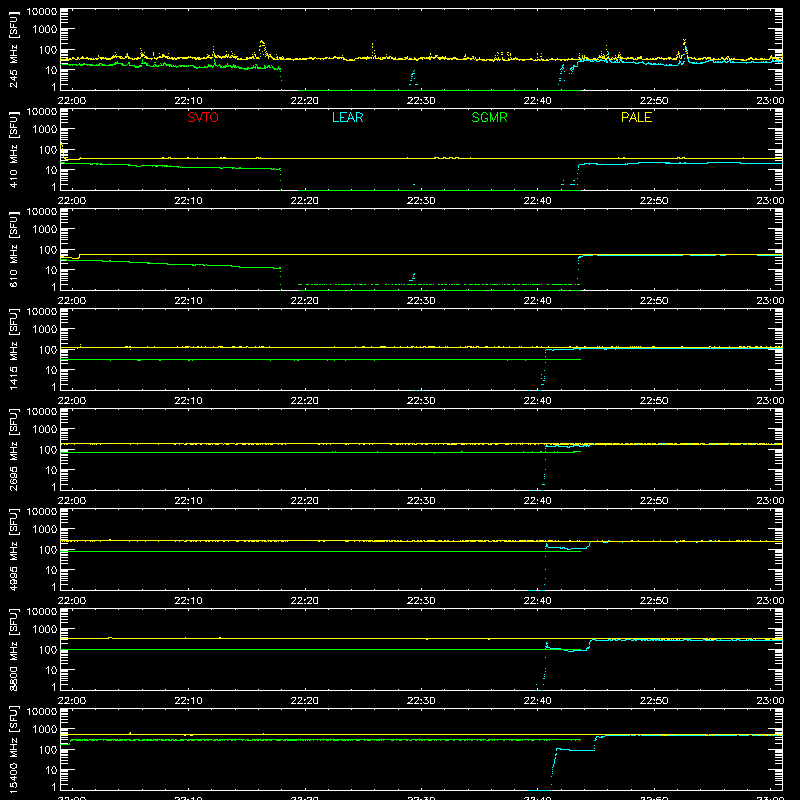This screenshot has height=800, width=800.
Task: Click the 100 y-axis label of the 1415 MHz panel
Action: [47, 350]
